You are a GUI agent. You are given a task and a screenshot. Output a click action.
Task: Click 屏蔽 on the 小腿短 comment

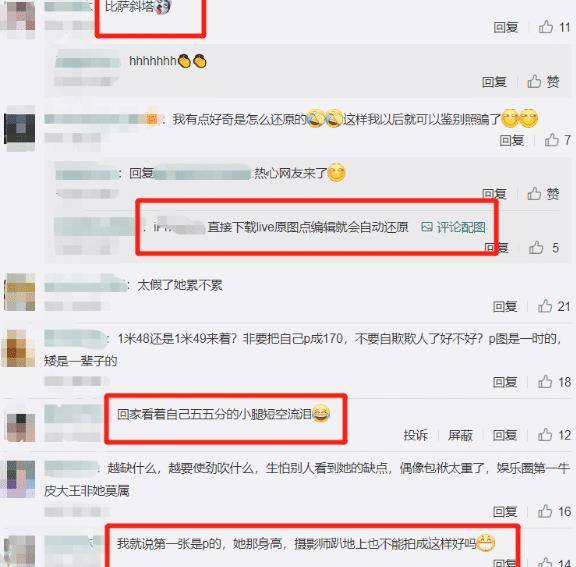(x=460, y=435)
